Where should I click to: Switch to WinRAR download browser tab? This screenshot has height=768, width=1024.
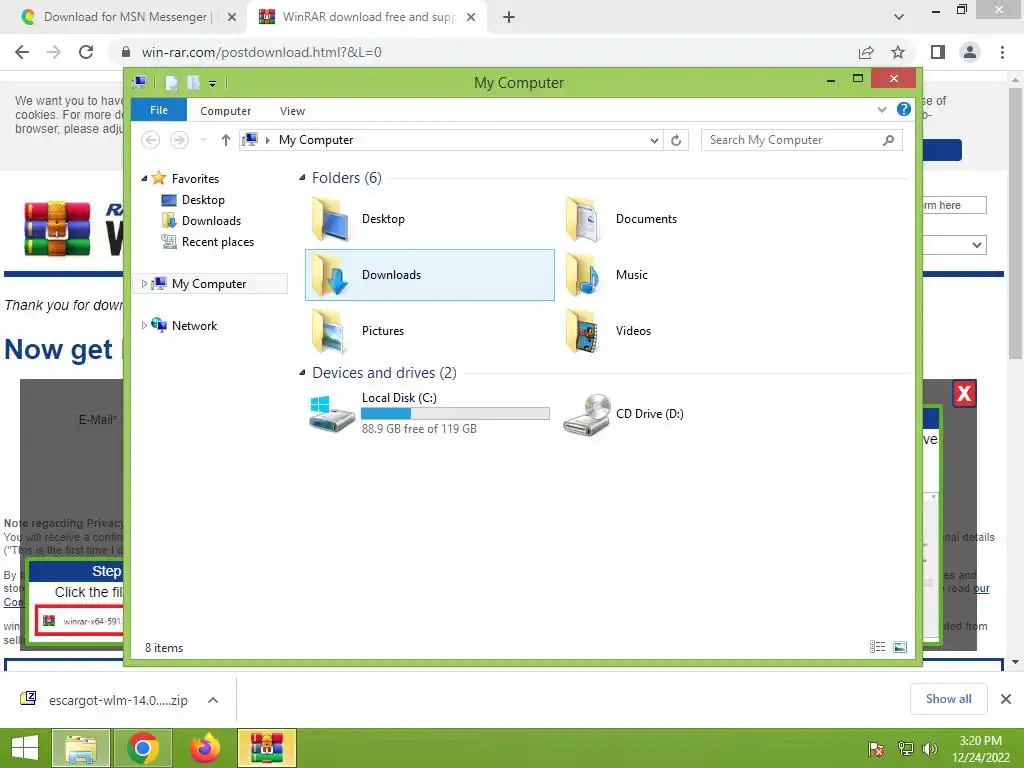point(368,17)
